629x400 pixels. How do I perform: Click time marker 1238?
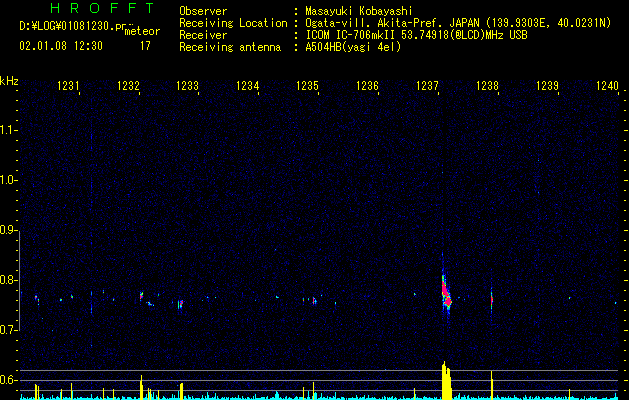(x=487, y=85)
